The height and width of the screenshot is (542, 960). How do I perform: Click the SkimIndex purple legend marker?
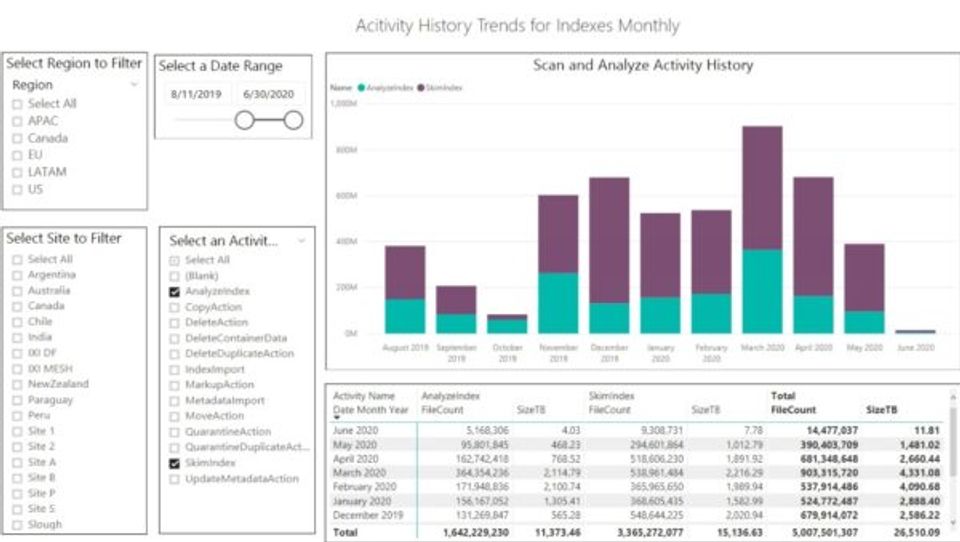coord(421,88)
